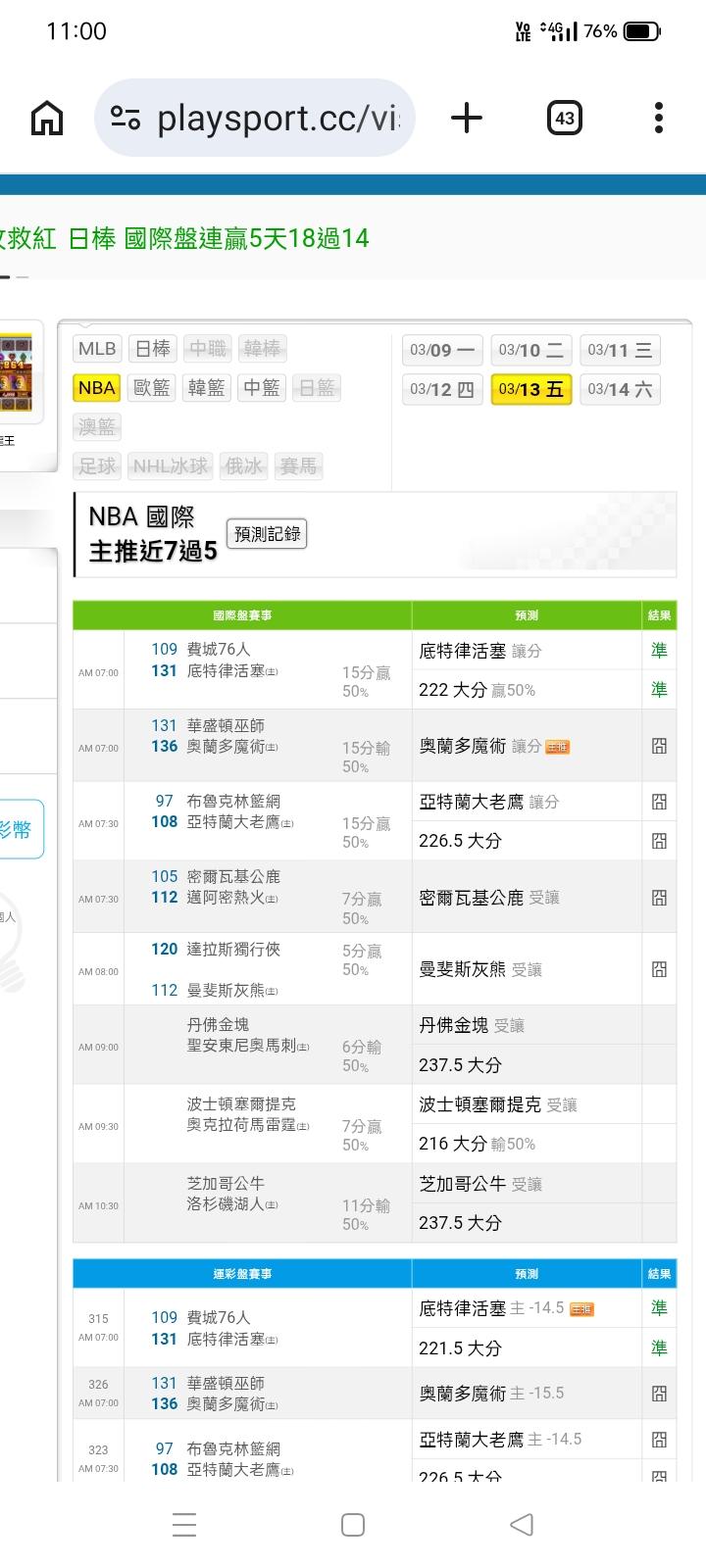Select the 中籃 league tab
The width and height of the screenshot is (706, 1568).
(262, 388)
